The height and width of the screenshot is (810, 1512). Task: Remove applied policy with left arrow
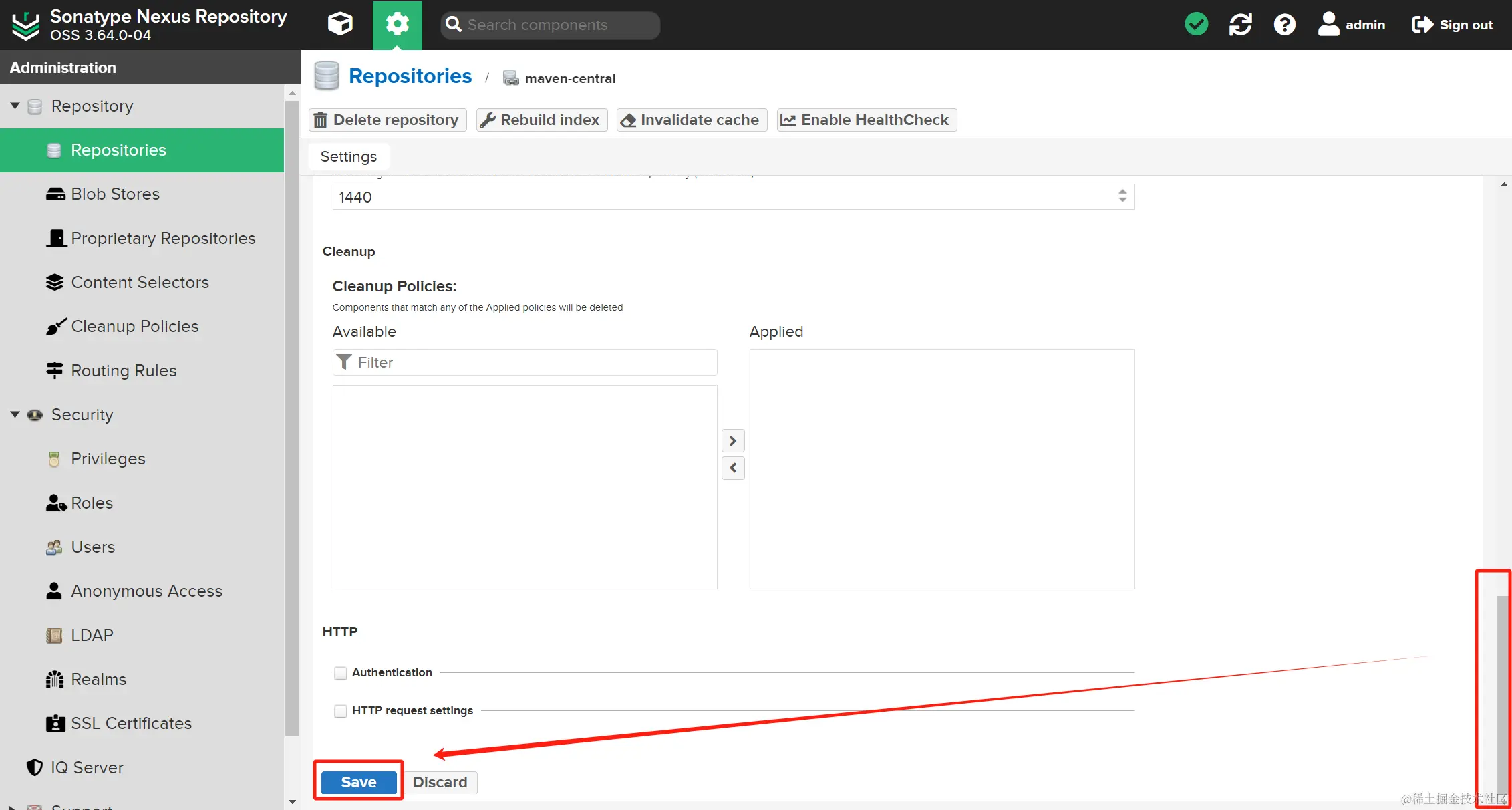tap(733, 468)
